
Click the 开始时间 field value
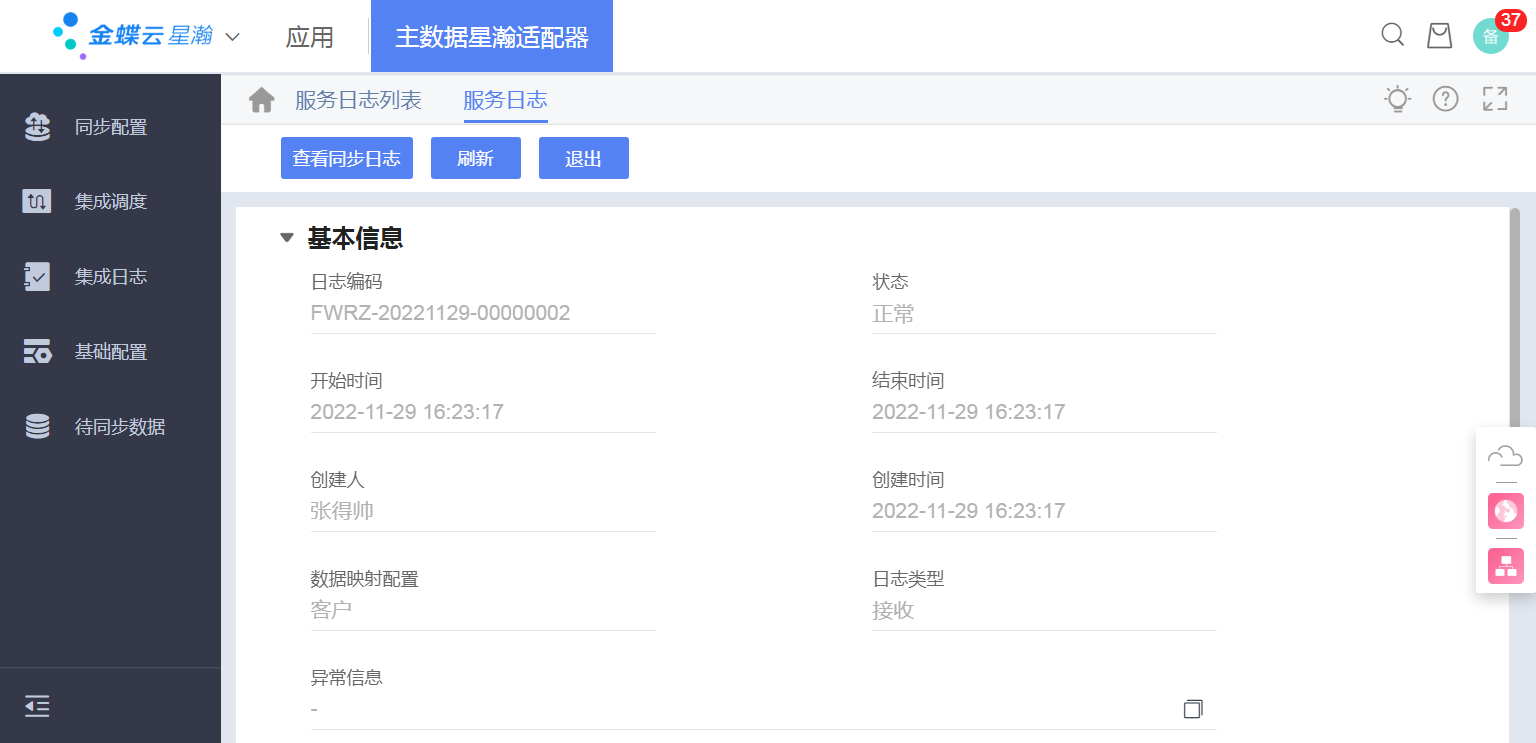coord(483,412)
